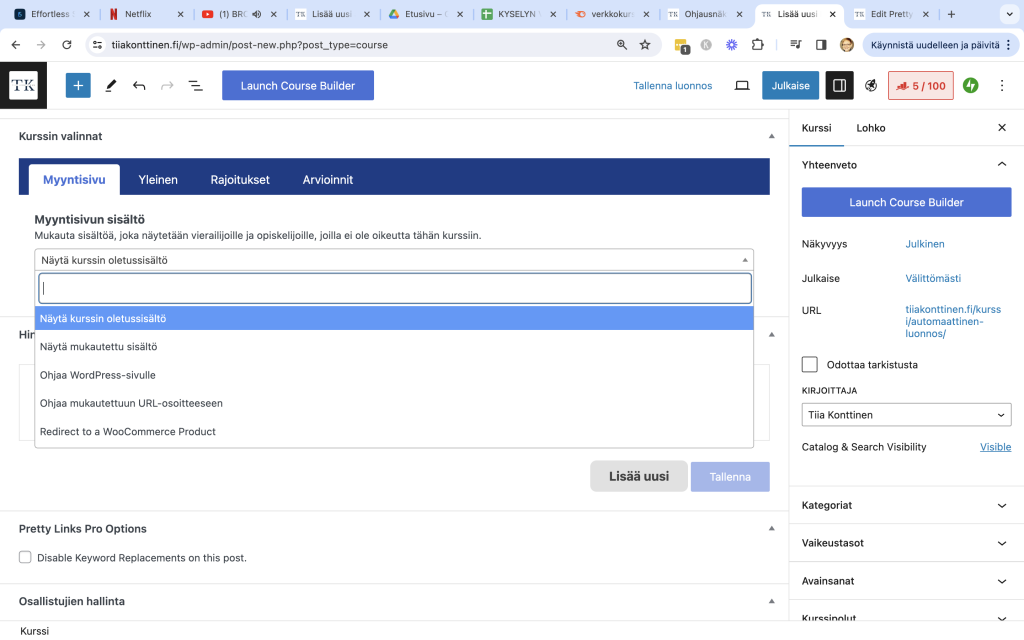Open the green Jetpack lightning icon
This screenshot has height=640, width=1024.
pos(970,86)
